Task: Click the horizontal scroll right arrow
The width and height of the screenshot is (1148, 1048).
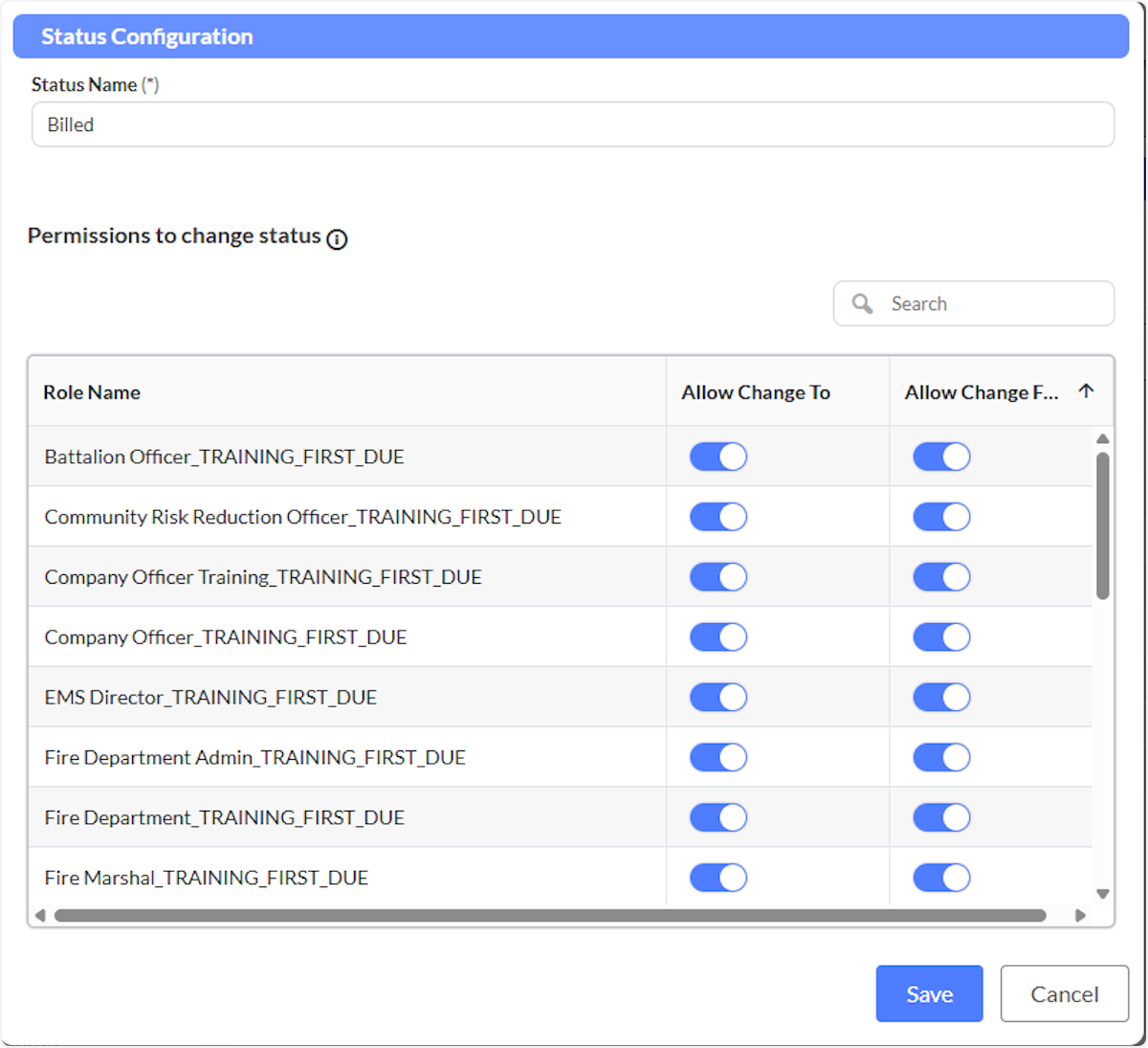Action: point(1080,915)
